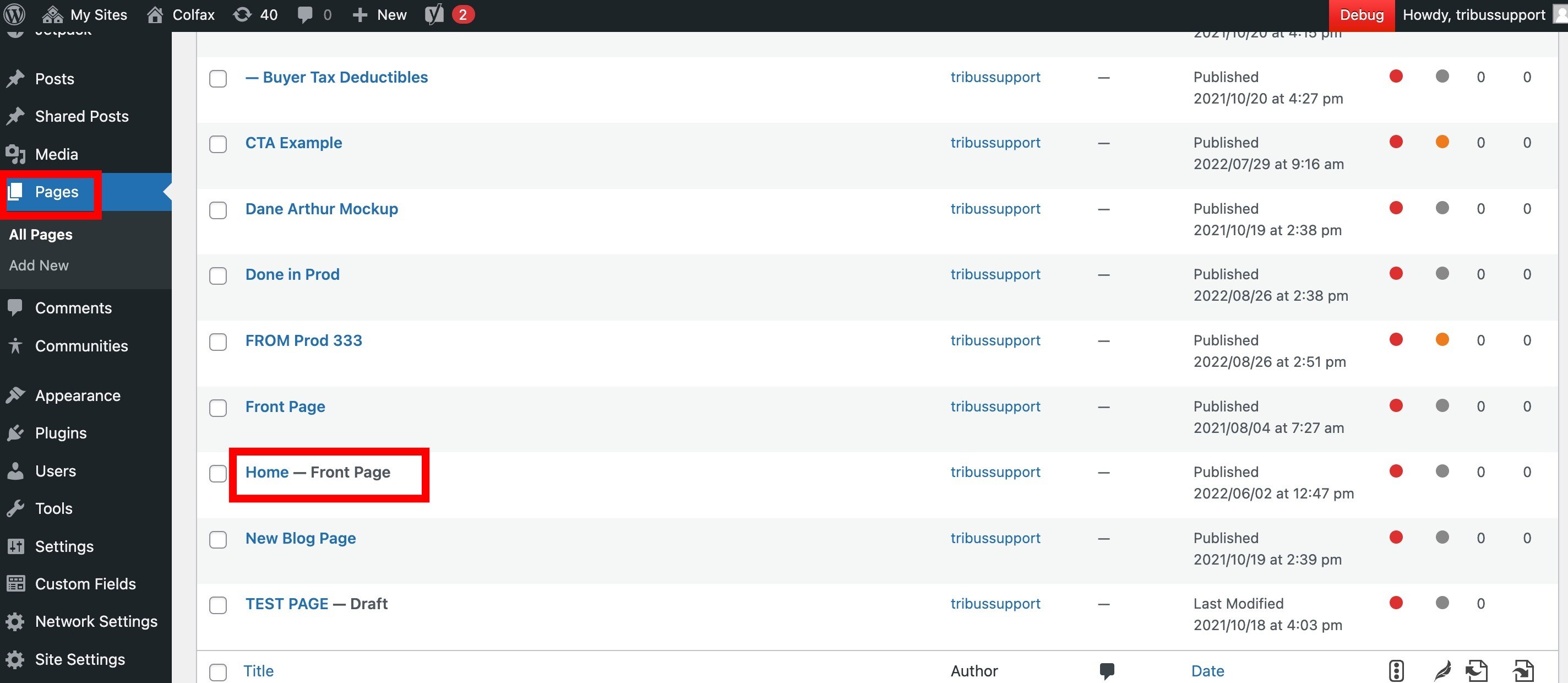Click tribussupport author in TEST PAGE row
The image size is (1568, 683).
point(995,604)
